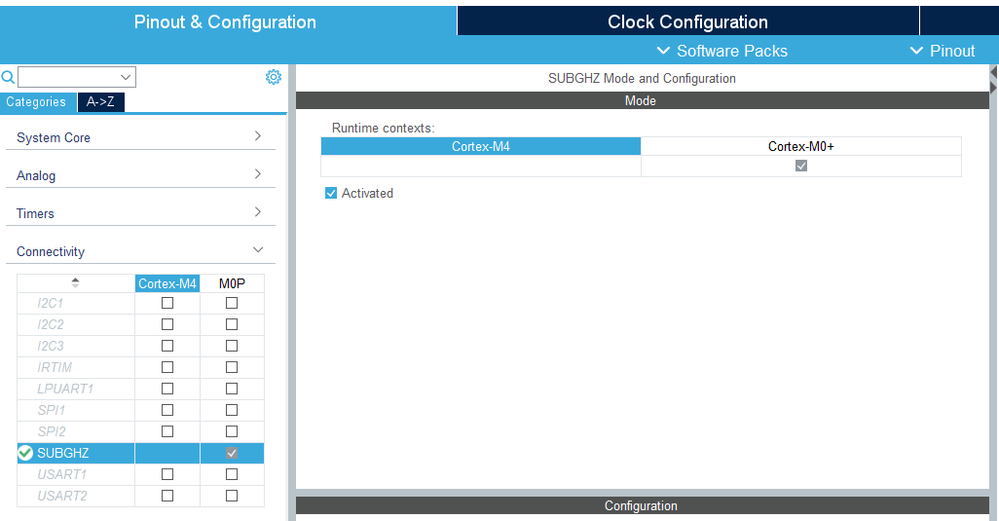Open the peripheral settings gear icon
This screenshot has width=999, height=521.
click(273, 77)
